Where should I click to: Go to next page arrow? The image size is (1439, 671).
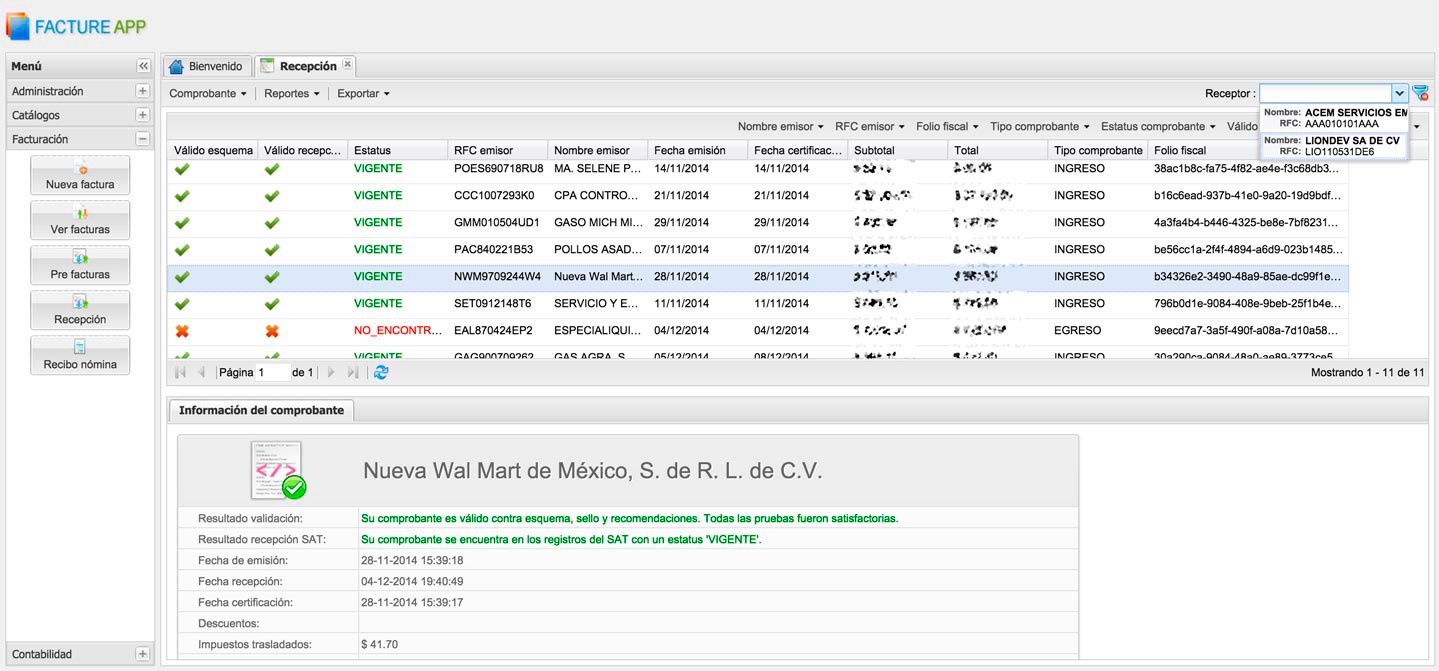pyautogui.click(x=331, y=372)
